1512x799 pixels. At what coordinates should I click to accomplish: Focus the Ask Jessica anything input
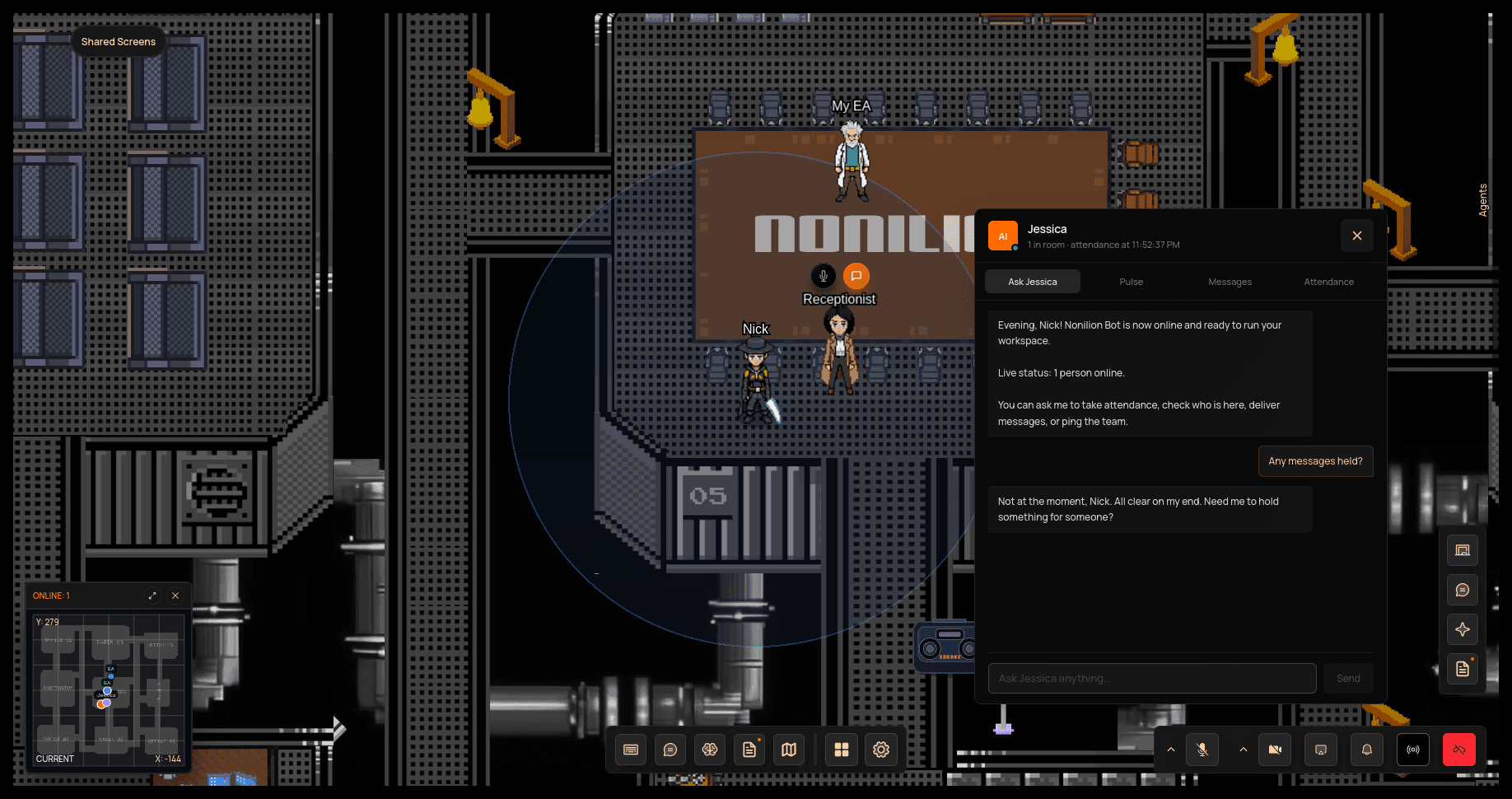pos(1152,679)
